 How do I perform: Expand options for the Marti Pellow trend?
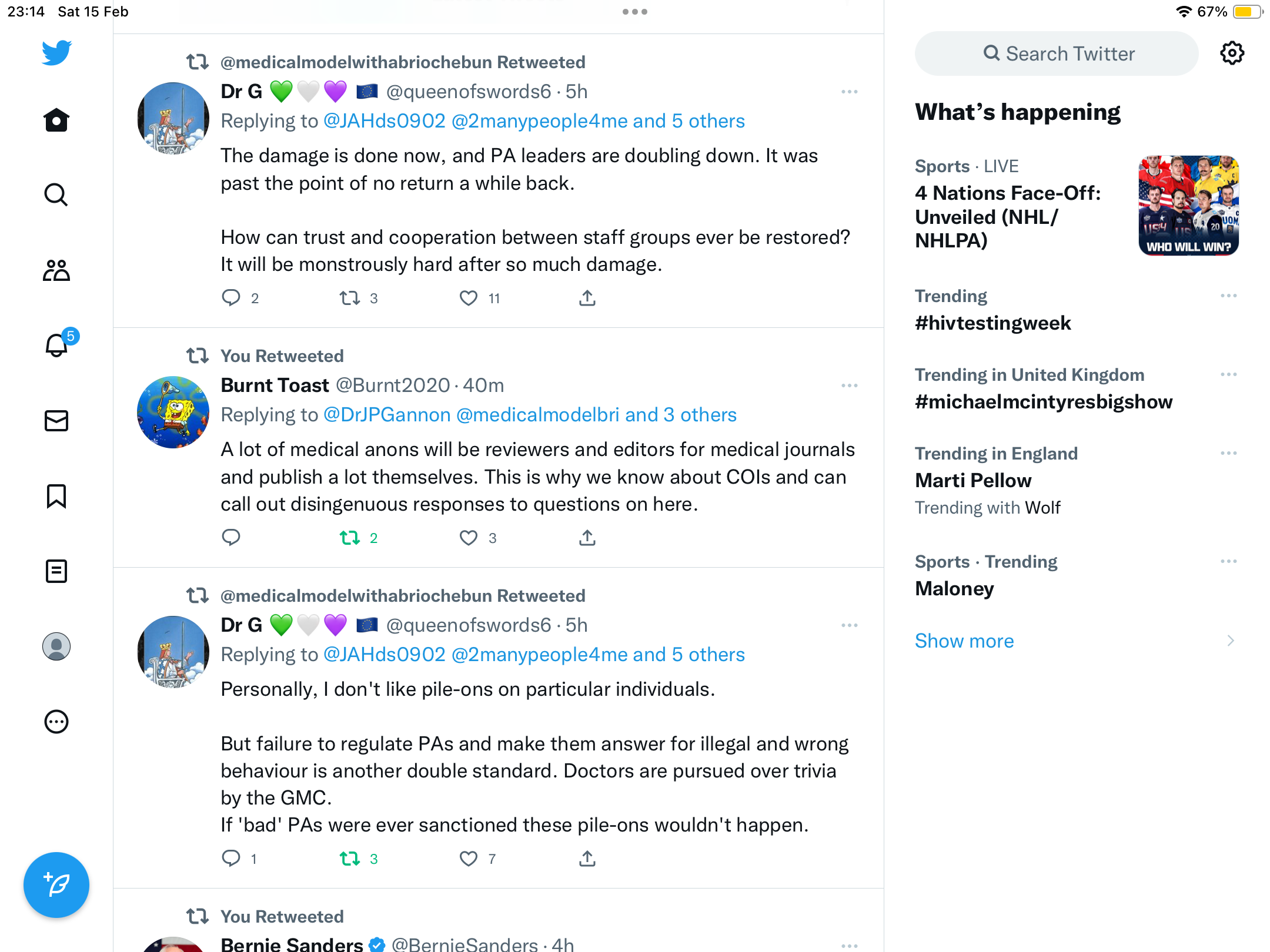pos(1229,453)
